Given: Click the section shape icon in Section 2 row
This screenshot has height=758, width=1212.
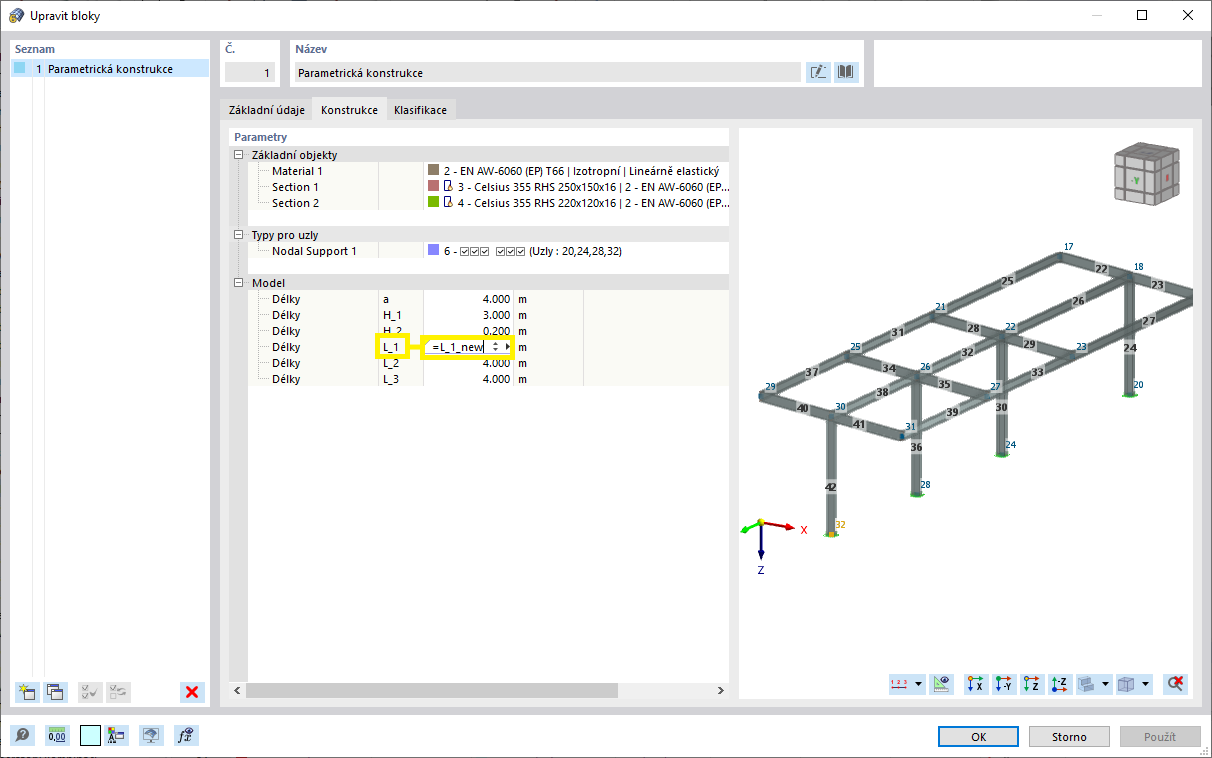Looking at the screenshot, I should click(x=449, y=203).
